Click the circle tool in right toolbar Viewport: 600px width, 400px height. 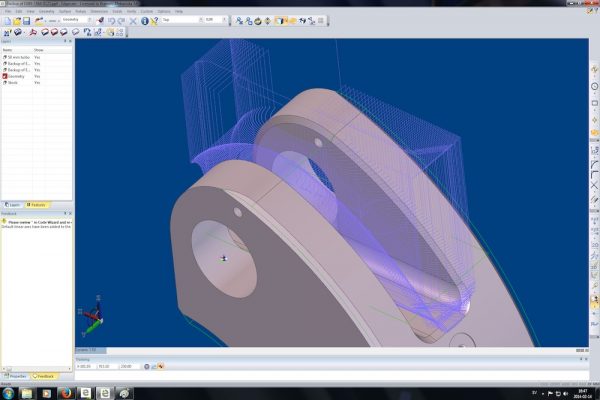tap(594, 87)
